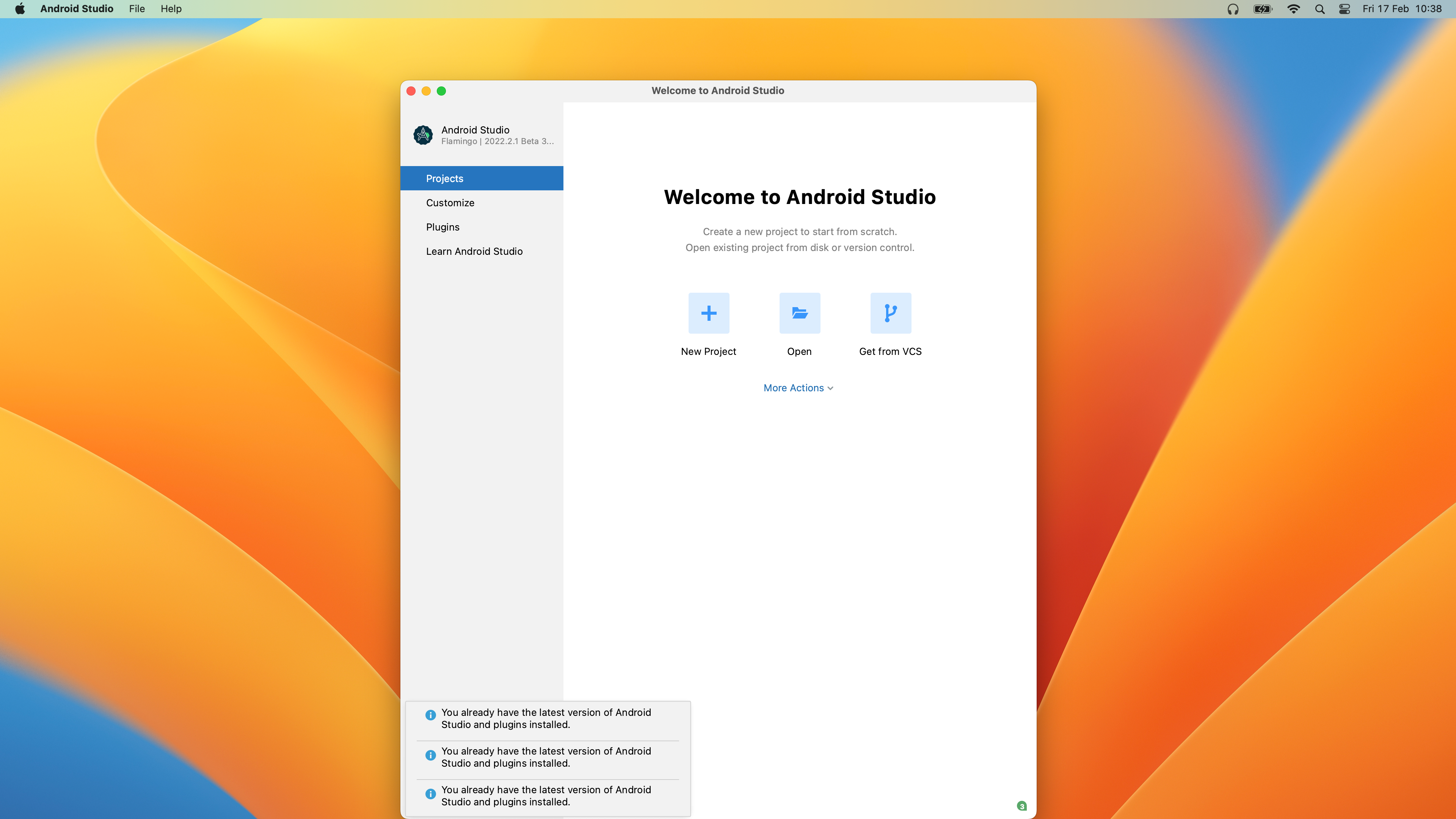The image size is (1456, 819).
Task: Open the Apple menu
Action: pyautogui.click(x=20, y=9)
